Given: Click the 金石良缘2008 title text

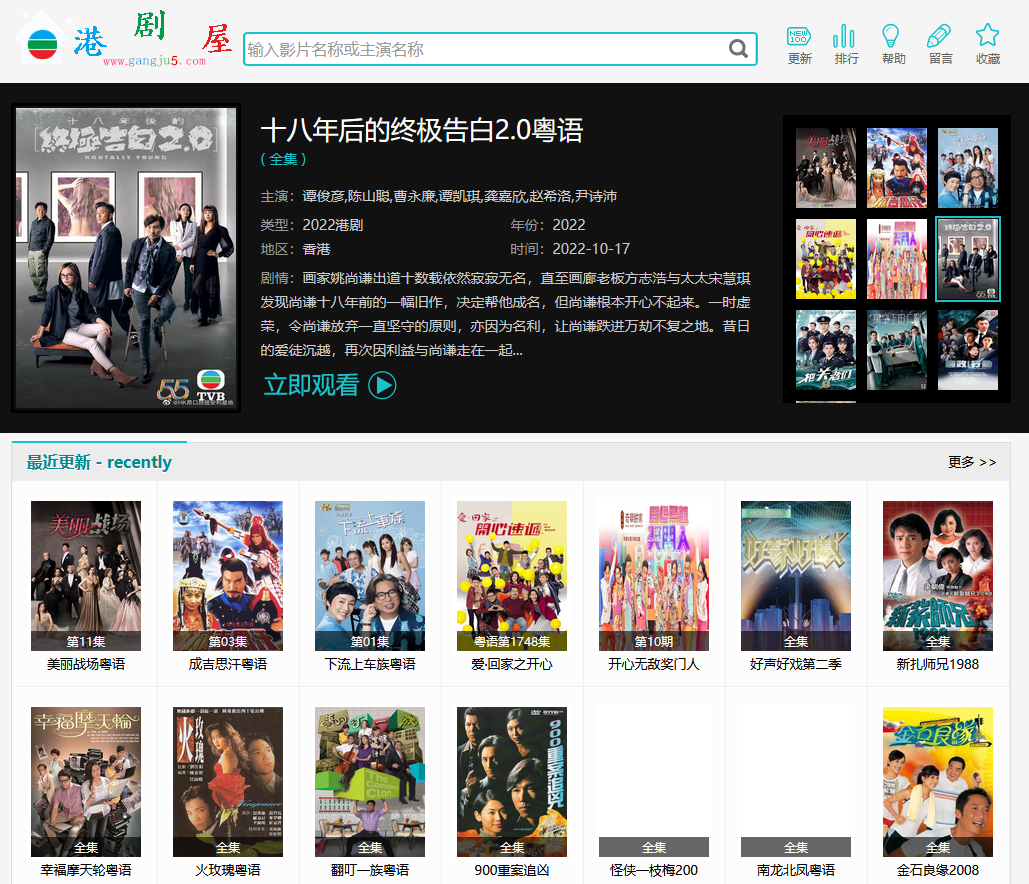Looking at the screenshot, I should click(x=938, y=870).
